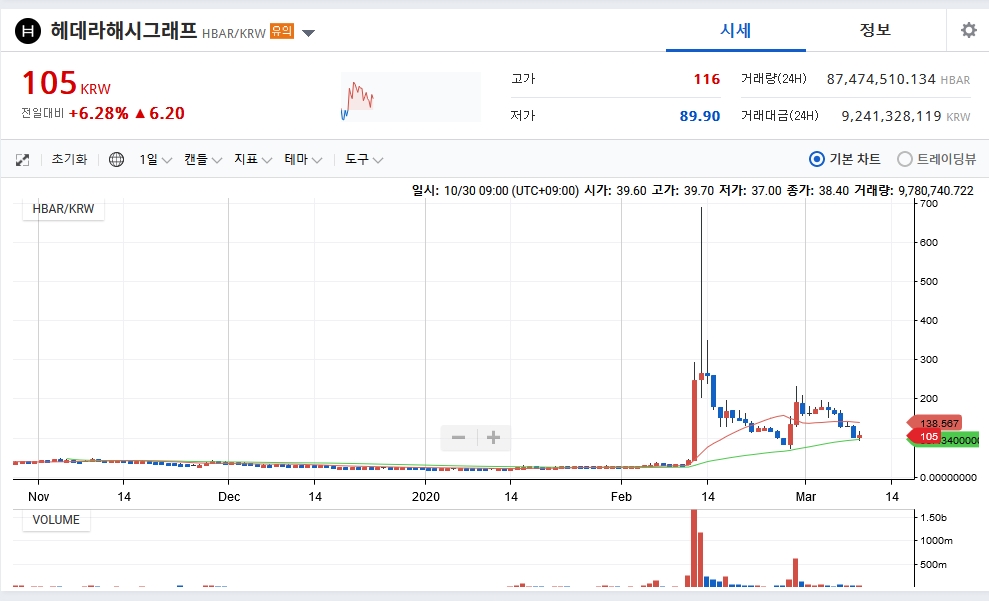The image size is (989, 601).
Task: Open the 테마 theme dropdown
Action: 303,160
